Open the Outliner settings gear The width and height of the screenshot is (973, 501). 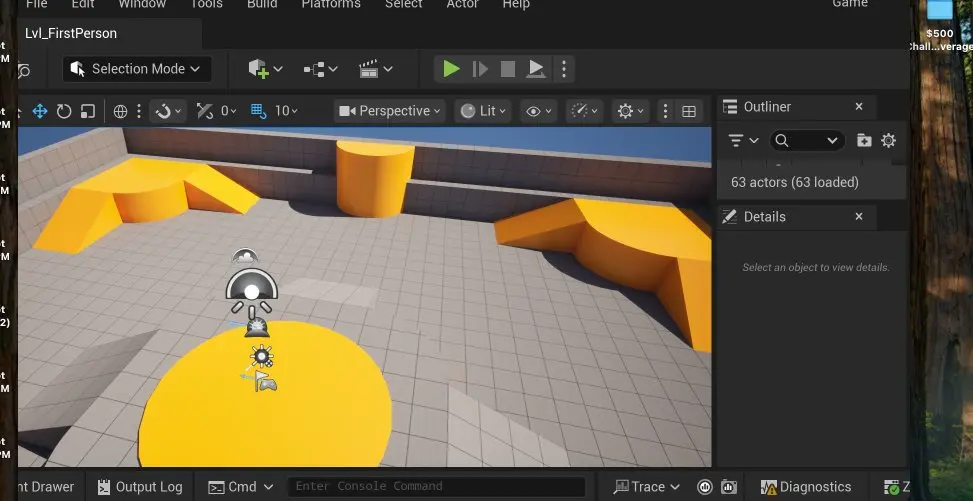coord(888,141)
